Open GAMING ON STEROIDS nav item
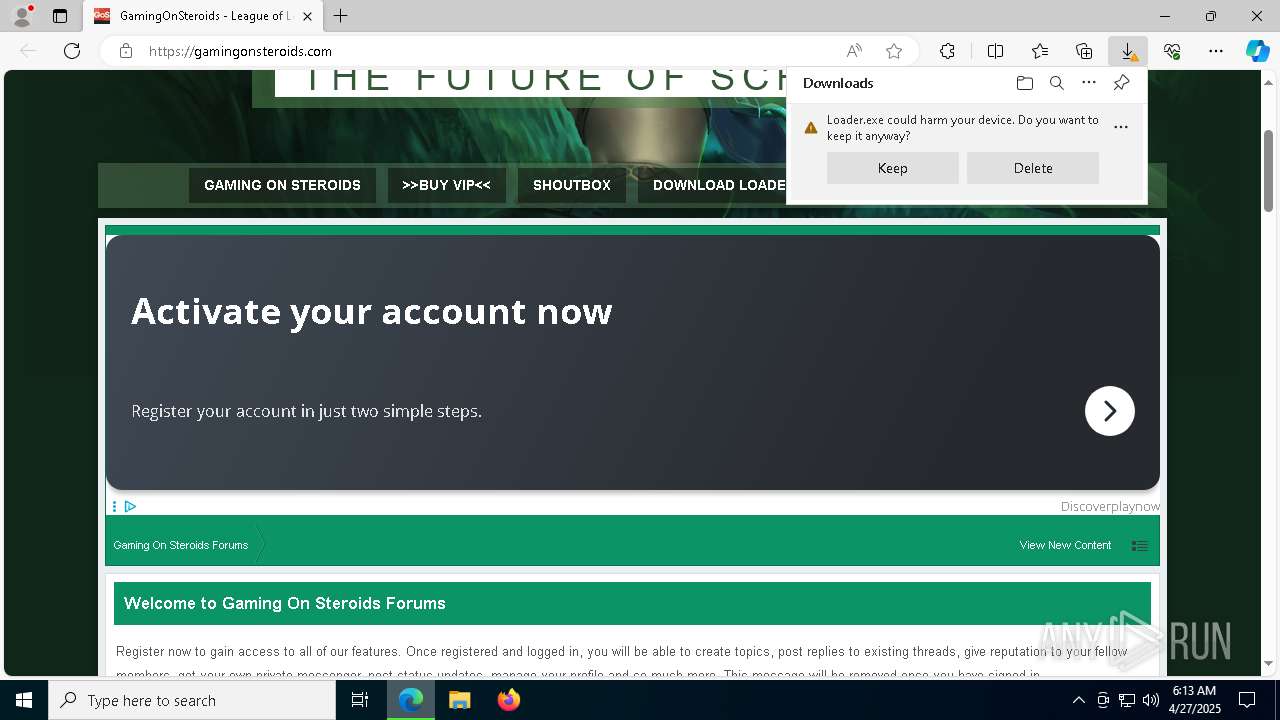Viewport: 1280px width, 720px height. pyautogui.click(x=282, y=185)
